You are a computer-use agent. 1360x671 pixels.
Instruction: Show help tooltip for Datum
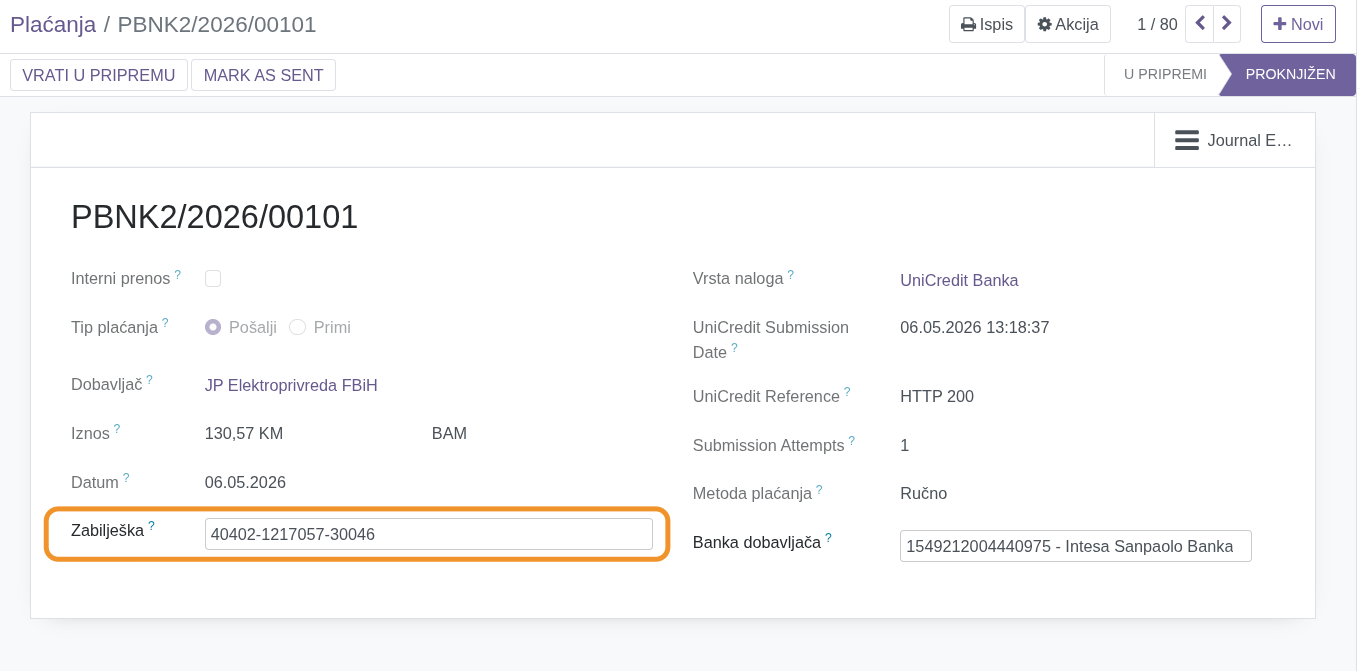pyautogui.click(x=126, y=478)
